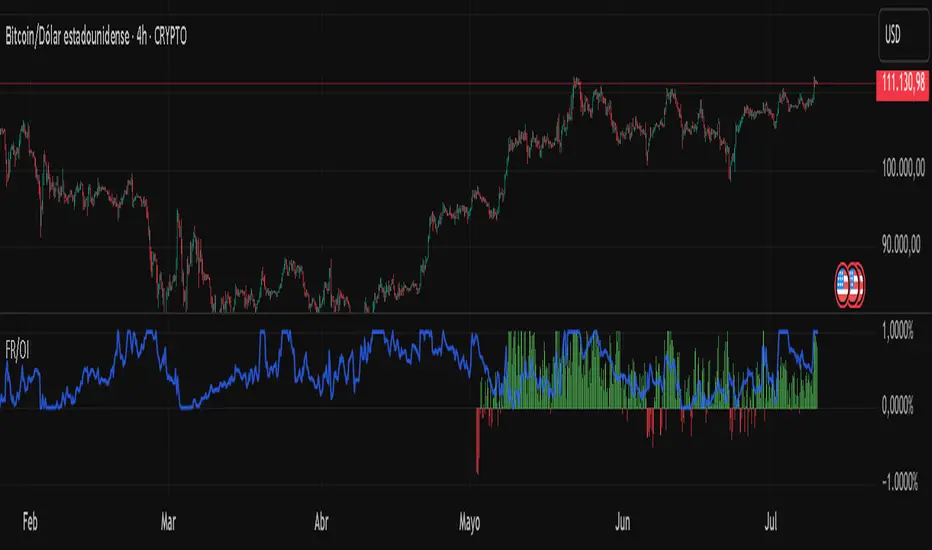Select the Mar label on time axis
Viewport: 932px width, 550px height.
(x=168, y=523)
